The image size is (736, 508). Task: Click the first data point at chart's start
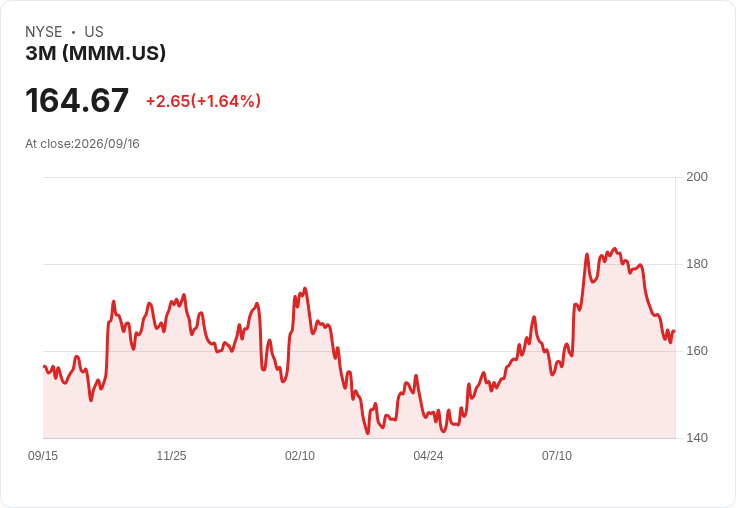click(x=44, y=366)
